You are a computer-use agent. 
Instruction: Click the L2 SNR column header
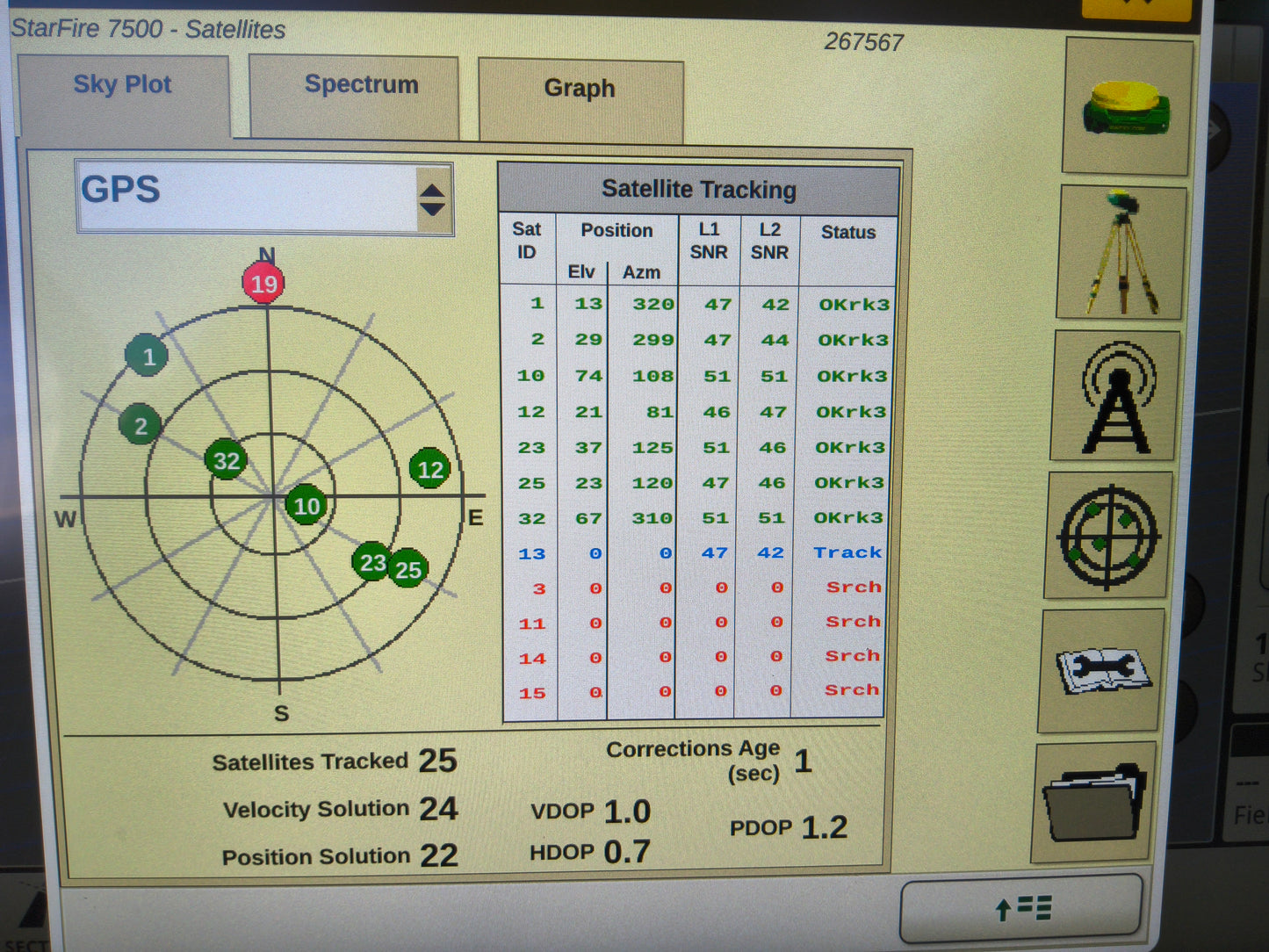click(769, 241)
